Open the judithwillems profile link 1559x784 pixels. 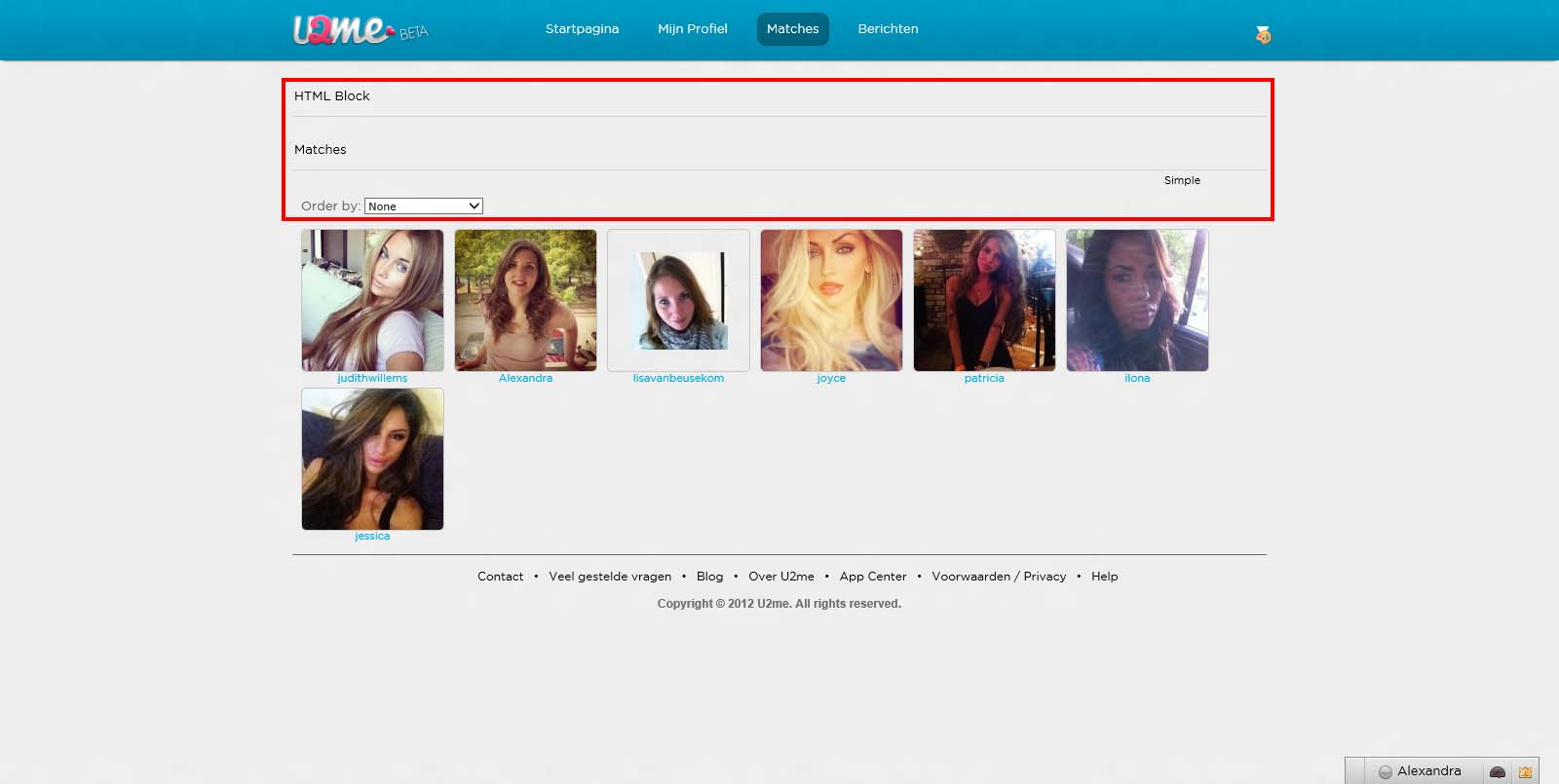(372, 378)
